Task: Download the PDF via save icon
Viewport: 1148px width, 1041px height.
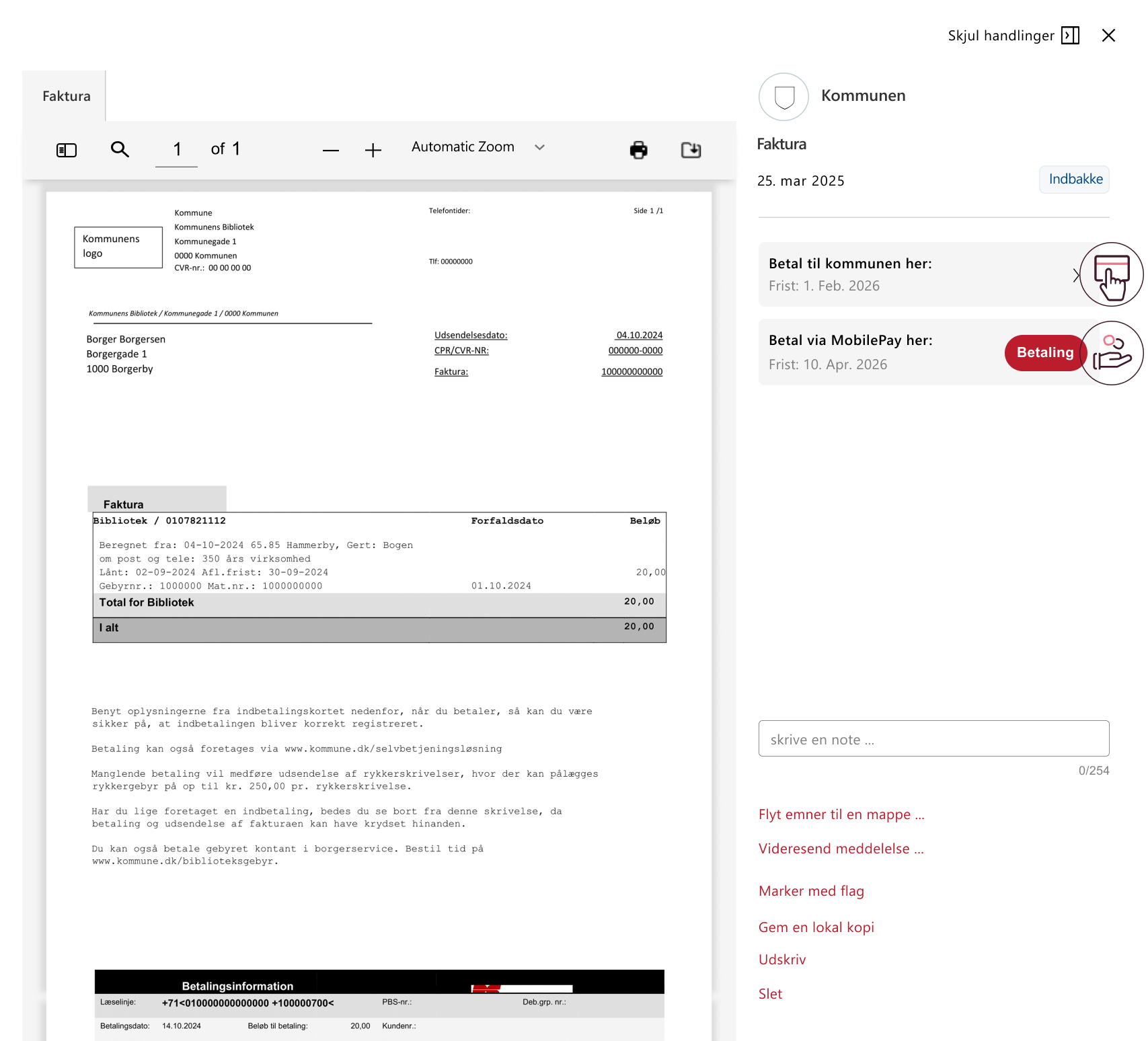Action: pyautogui.click(x=691, y=150)
